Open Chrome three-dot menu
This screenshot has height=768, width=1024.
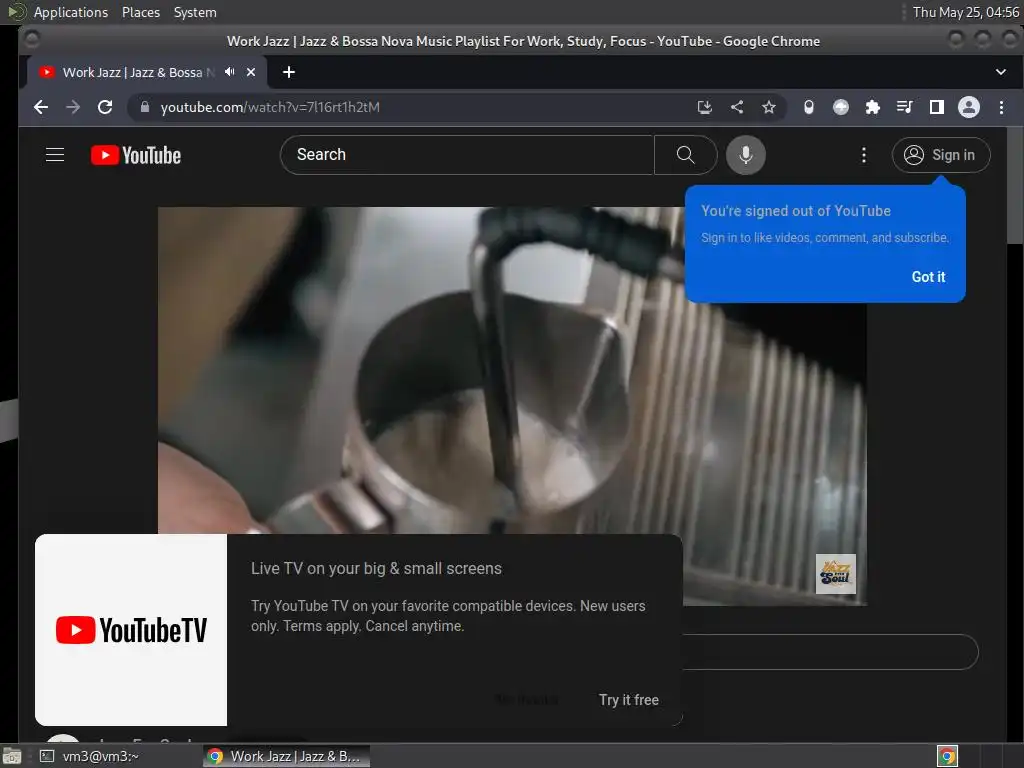coord(1001,107)
